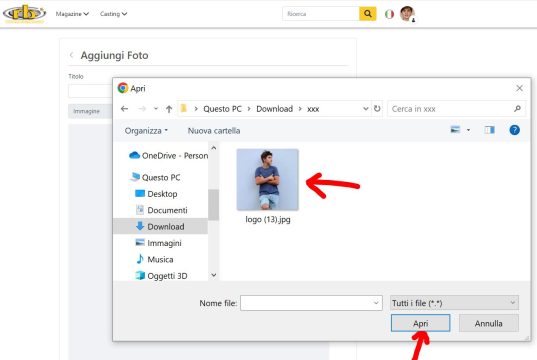Viewport: 537px width, 360px height.
Task: Open Oggetti 3D in sidebar
Action: coord(161,276)
